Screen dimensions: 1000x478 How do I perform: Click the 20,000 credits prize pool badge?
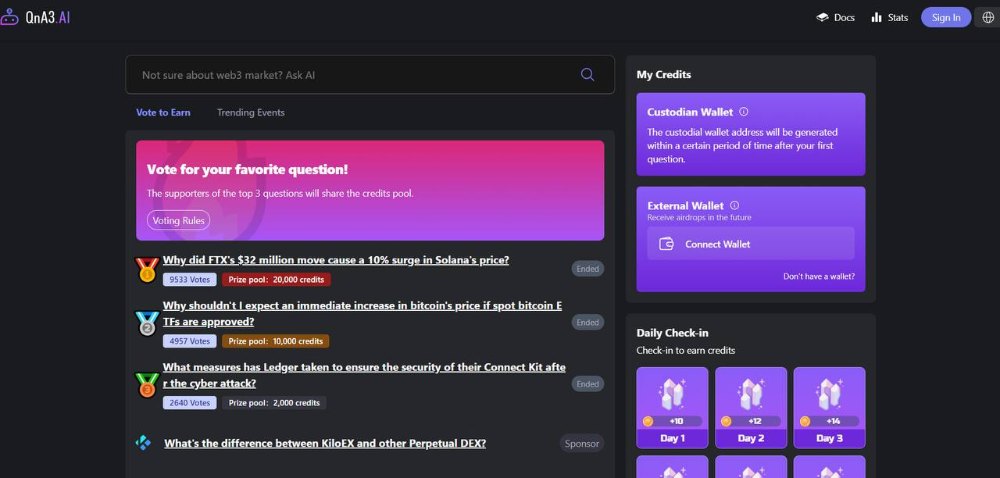(x=276, y=279)
